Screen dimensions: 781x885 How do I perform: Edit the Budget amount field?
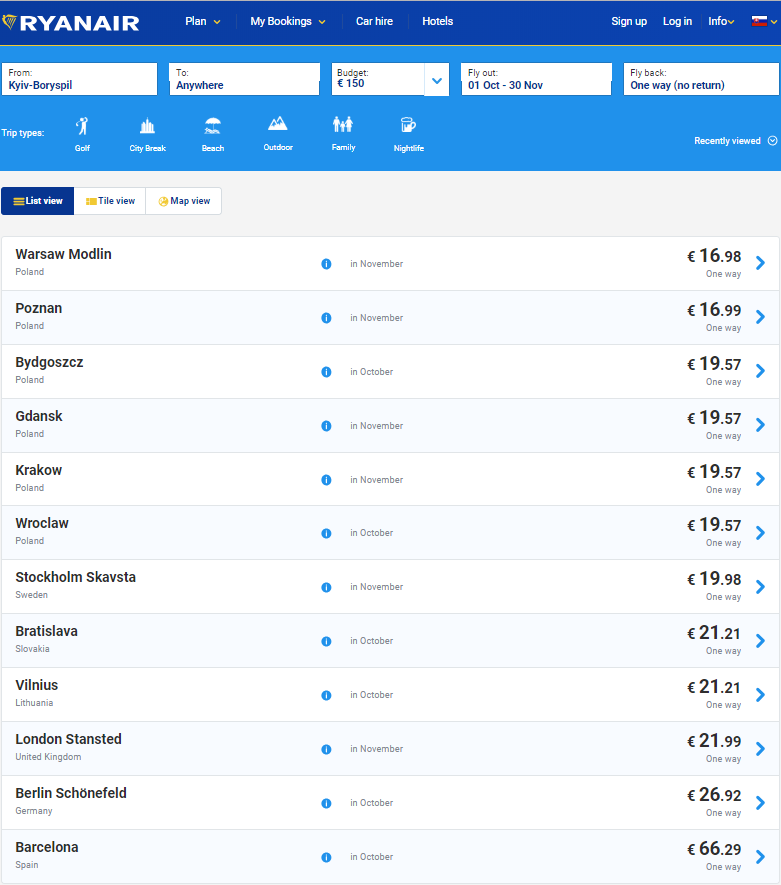tap(378, 79)
